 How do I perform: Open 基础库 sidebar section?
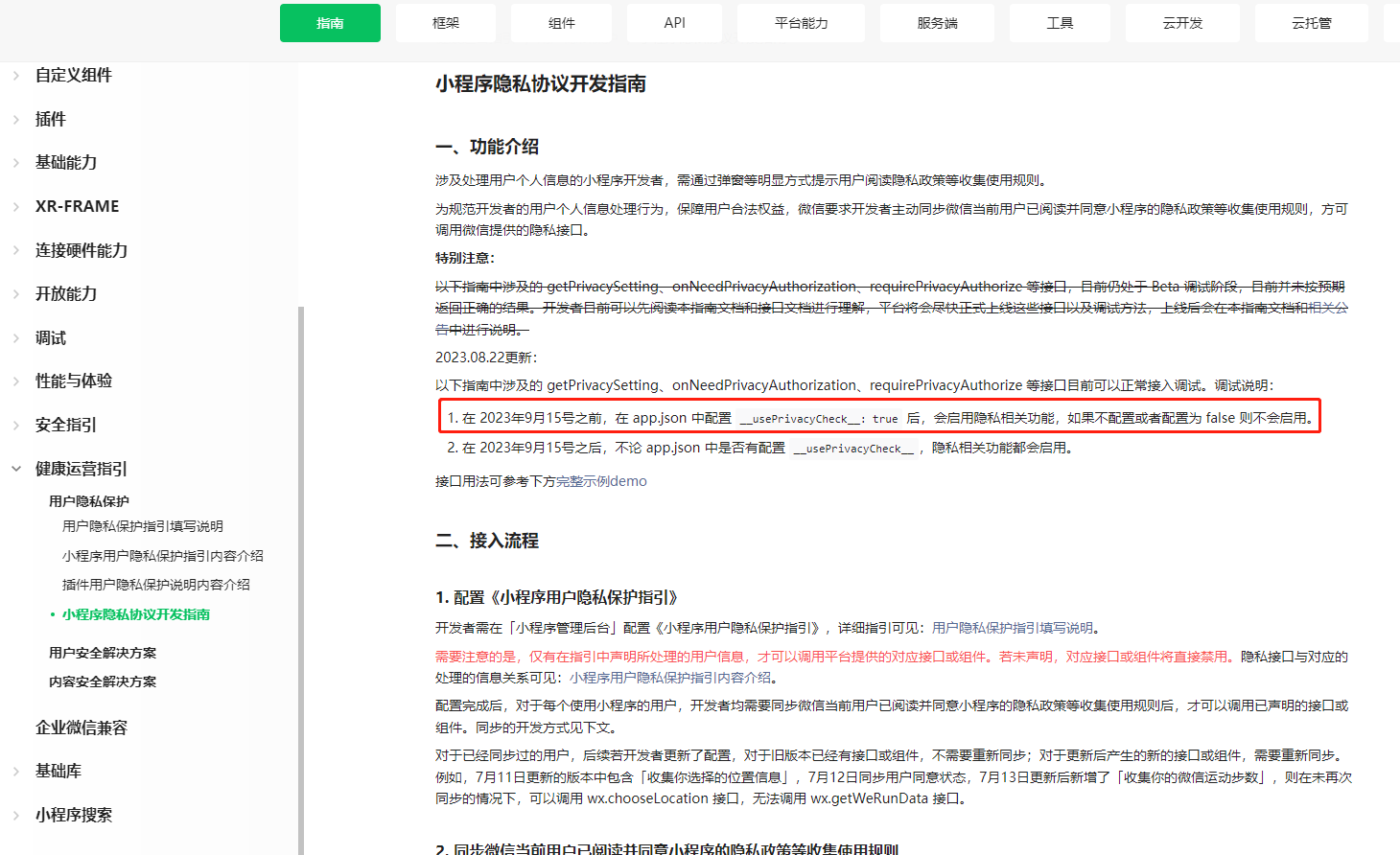[58, 771]
